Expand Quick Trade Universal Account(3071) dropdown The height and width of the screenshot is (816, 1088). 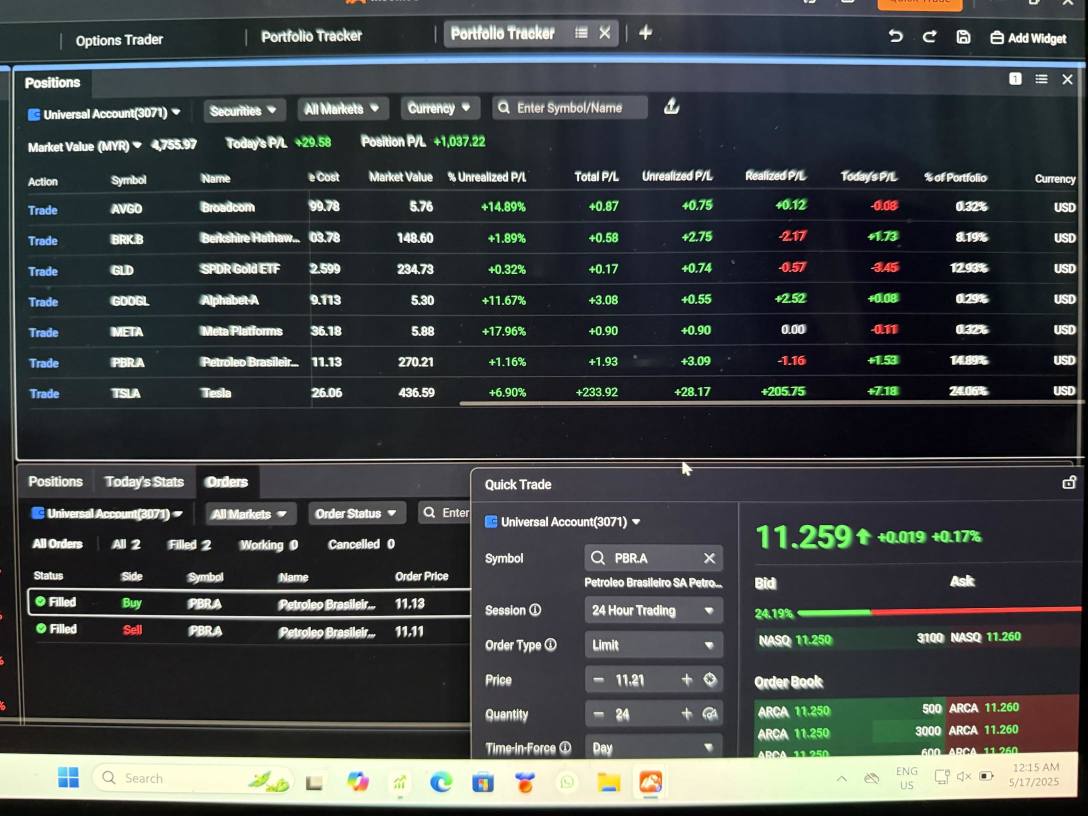coord(563,521)
